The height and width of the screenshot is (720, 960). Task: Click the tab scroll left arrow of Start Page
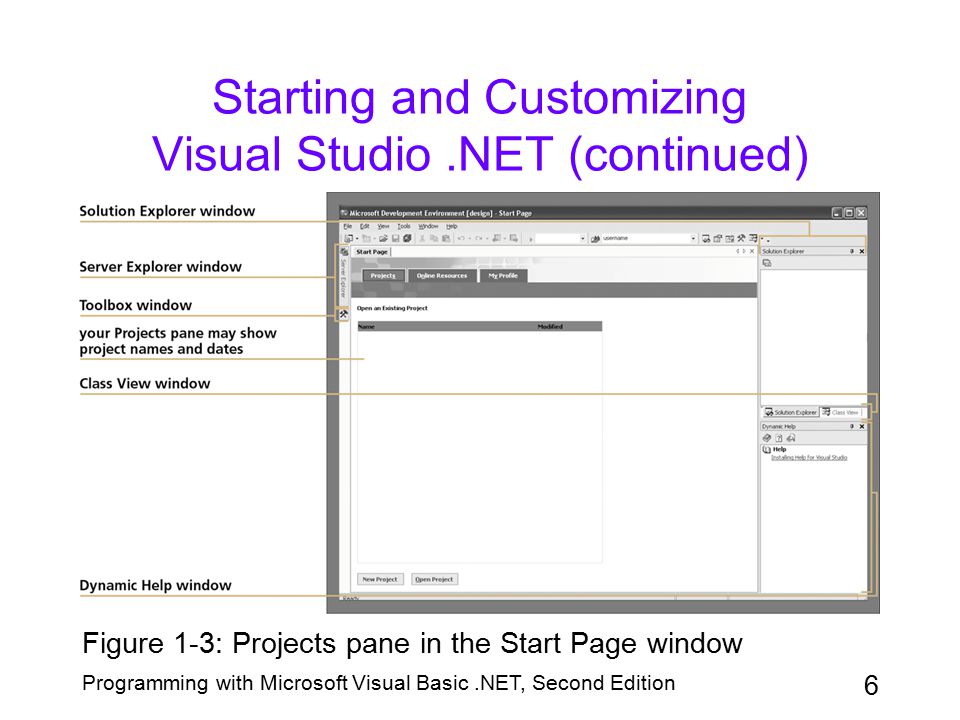pyautogui.click(x=738, y=251)
